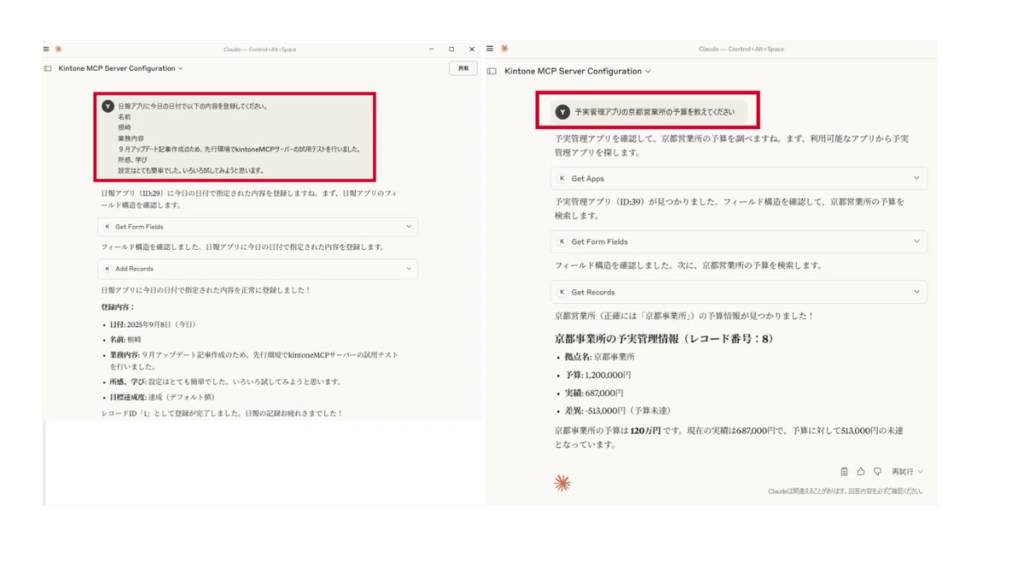Maximize the left Claude window
The width and height of the screenshot is (1024, 570).
451,49
